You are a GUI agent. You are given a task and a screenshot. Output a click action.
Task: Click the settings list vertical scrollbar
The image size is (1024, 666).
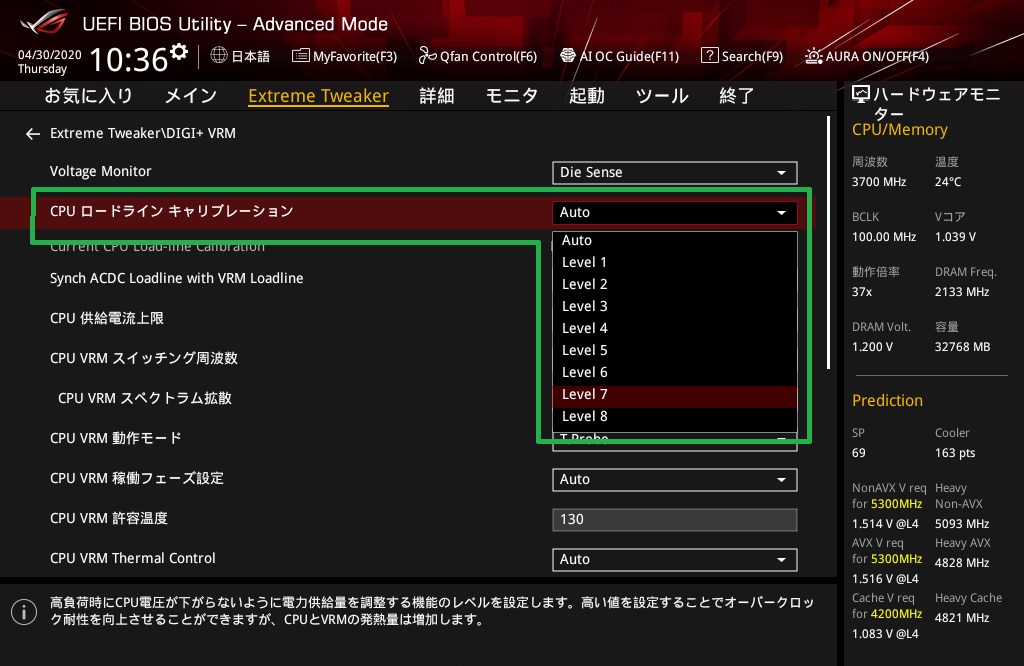tap(828, 243)
